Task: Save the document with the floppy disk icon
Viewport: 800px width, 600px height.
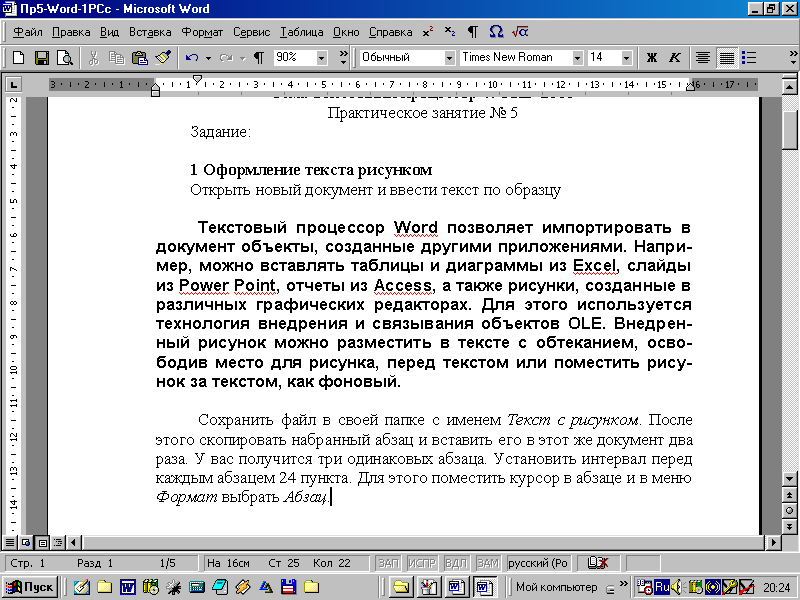Action: tap(41, 58)
